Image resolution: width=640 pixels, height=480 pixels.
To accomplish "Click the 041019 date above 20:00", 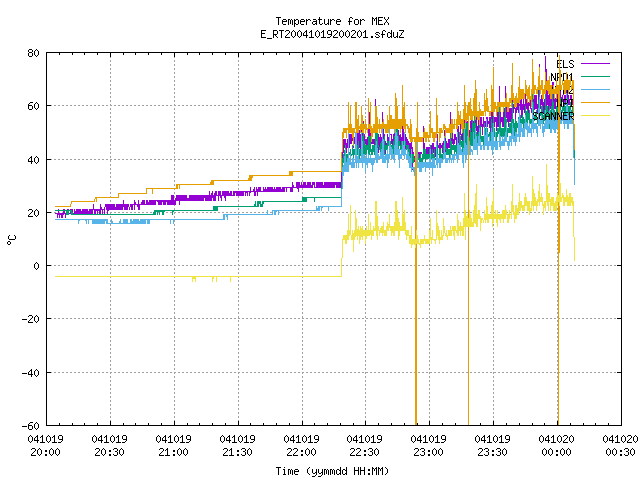I will point(45,439).
